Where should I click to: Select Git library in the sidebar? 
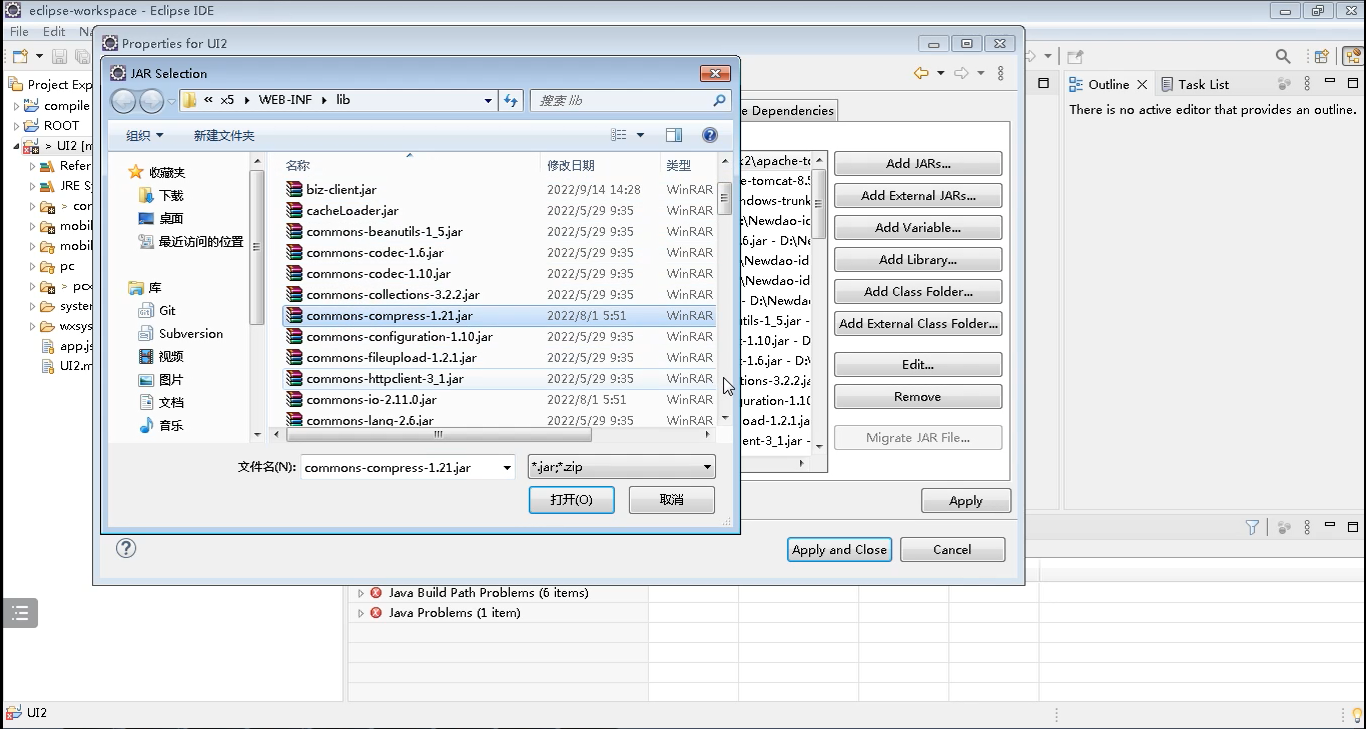(167, 311)
